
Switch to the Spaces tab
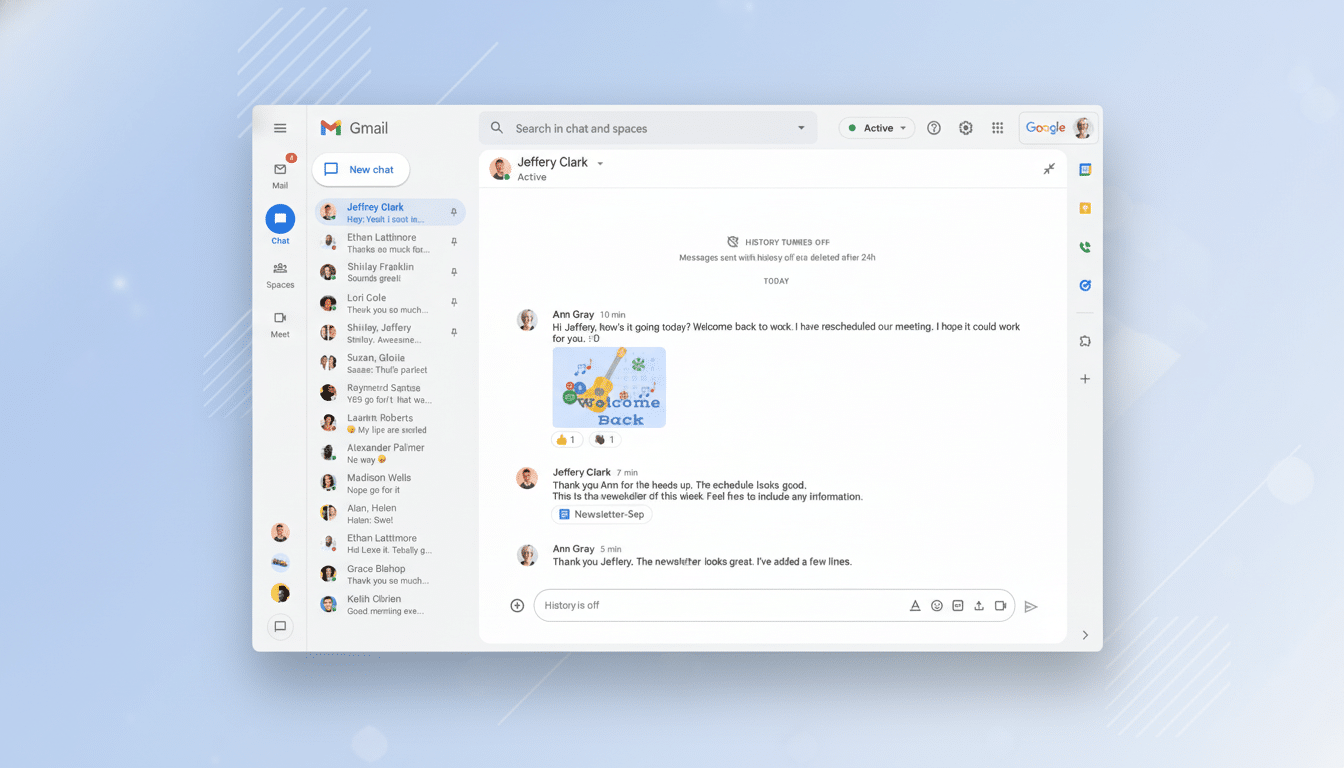(x=280, y=272)
